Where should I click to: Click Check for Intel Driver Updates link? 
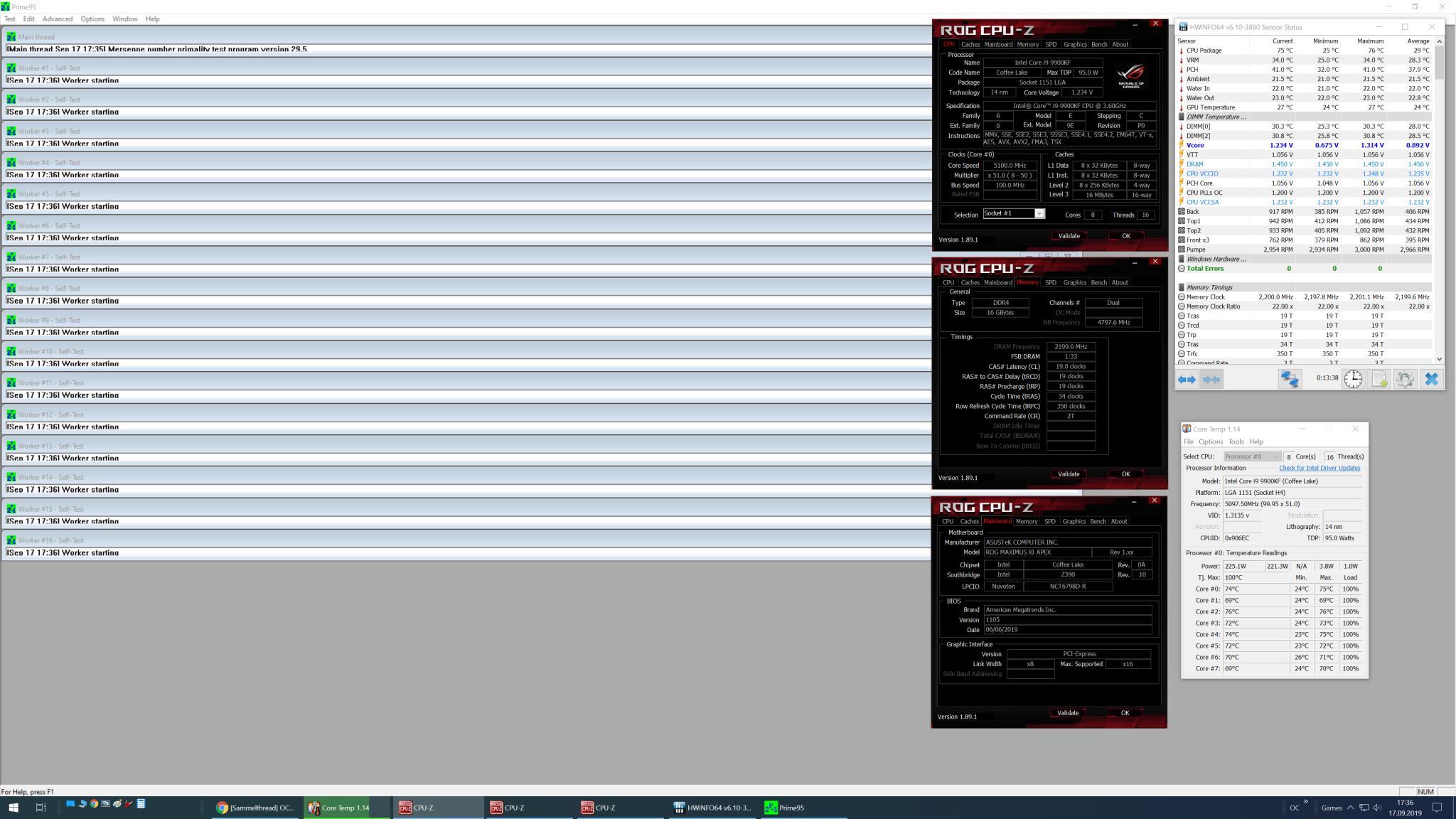point(1319,468)
